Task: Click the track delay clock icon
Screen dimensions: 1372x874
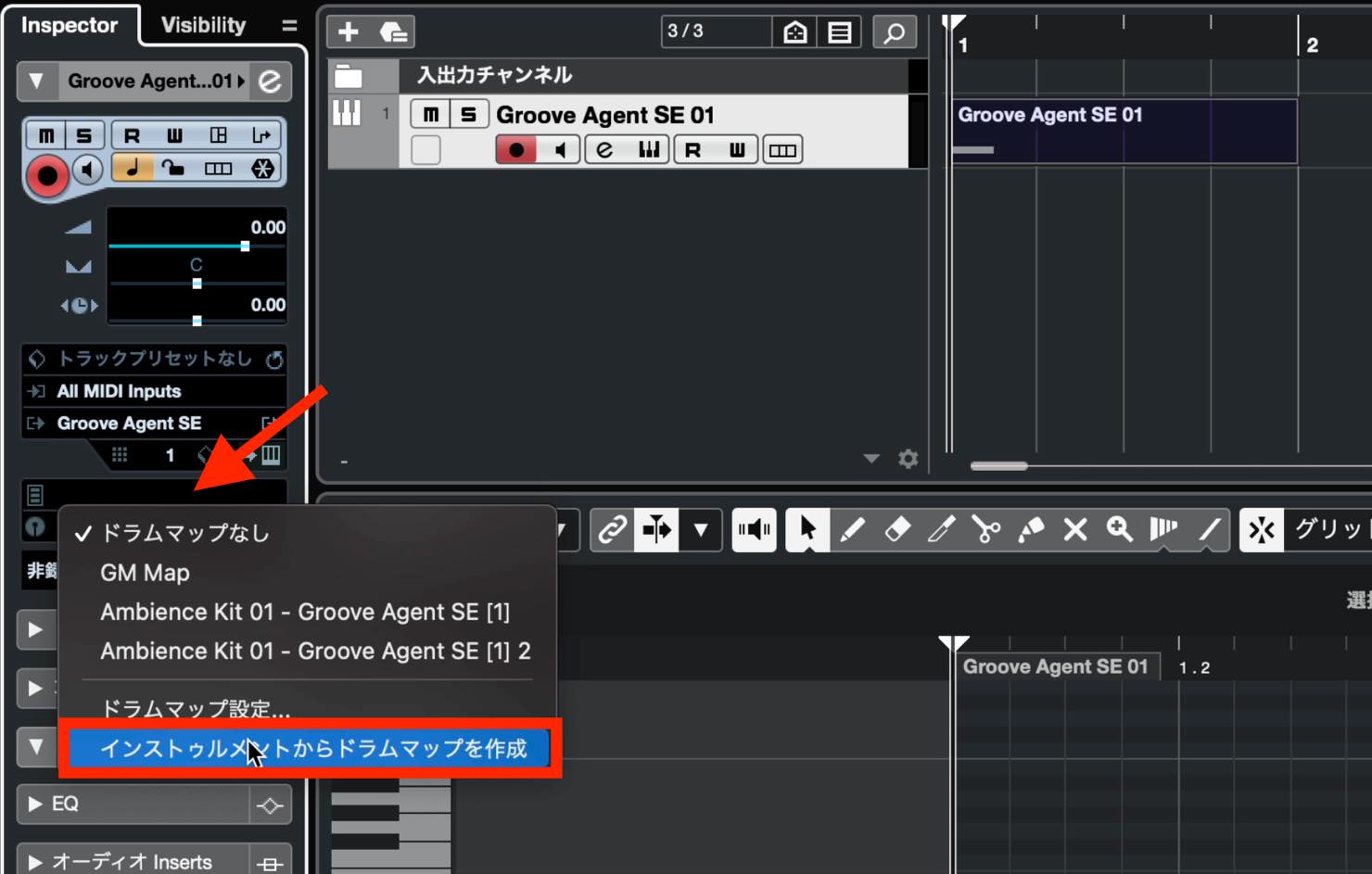Action: click(80, 305)
